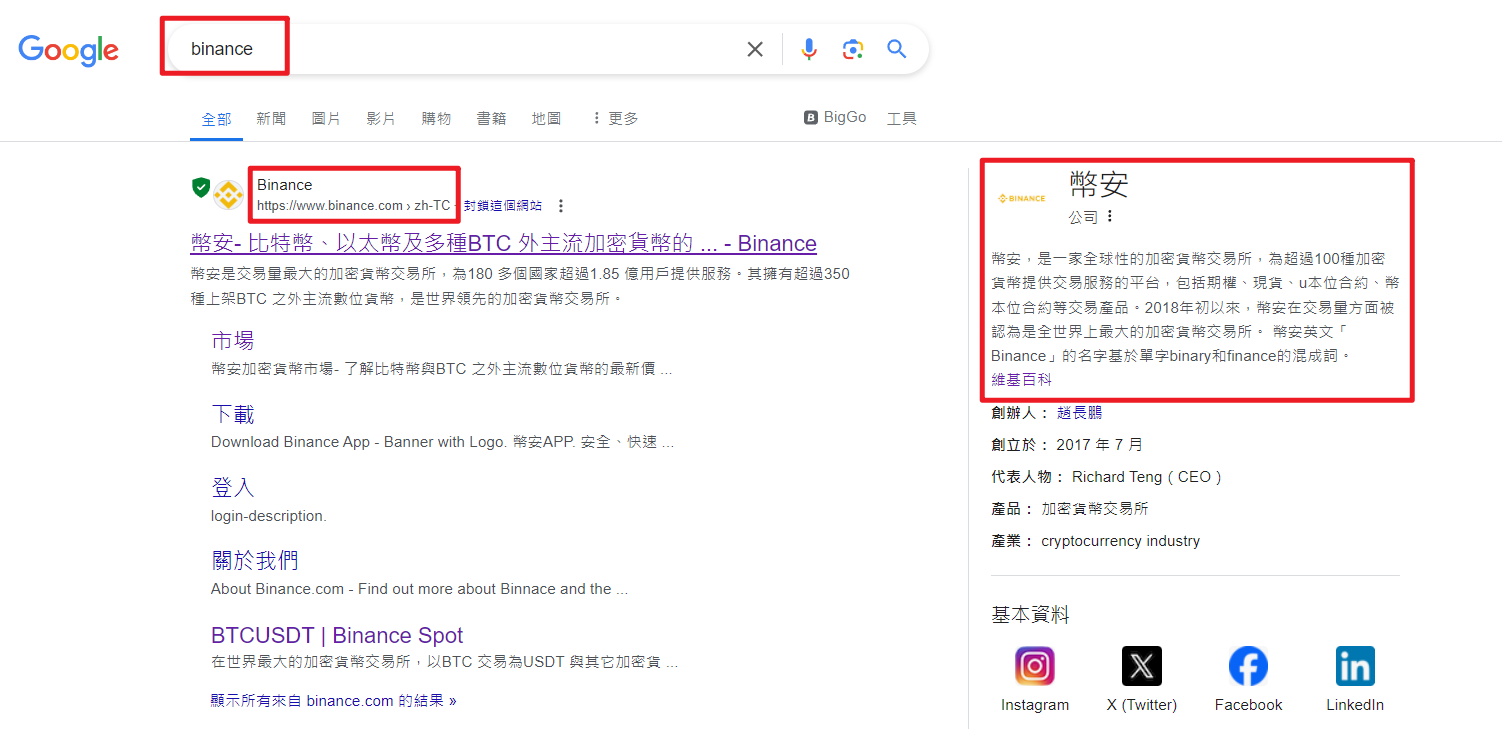Viewport: 1502px width, 729px height.
Task: Click the Binance favicon beside result
Action: click(x=229, y=195)
